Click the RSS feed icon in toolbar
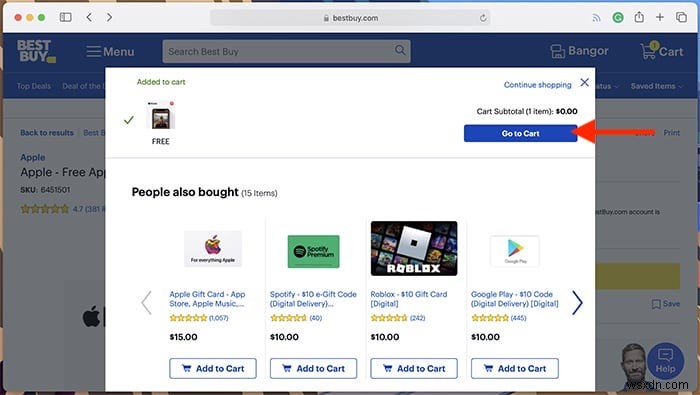700x395 pixels. (x=596, y=18)
